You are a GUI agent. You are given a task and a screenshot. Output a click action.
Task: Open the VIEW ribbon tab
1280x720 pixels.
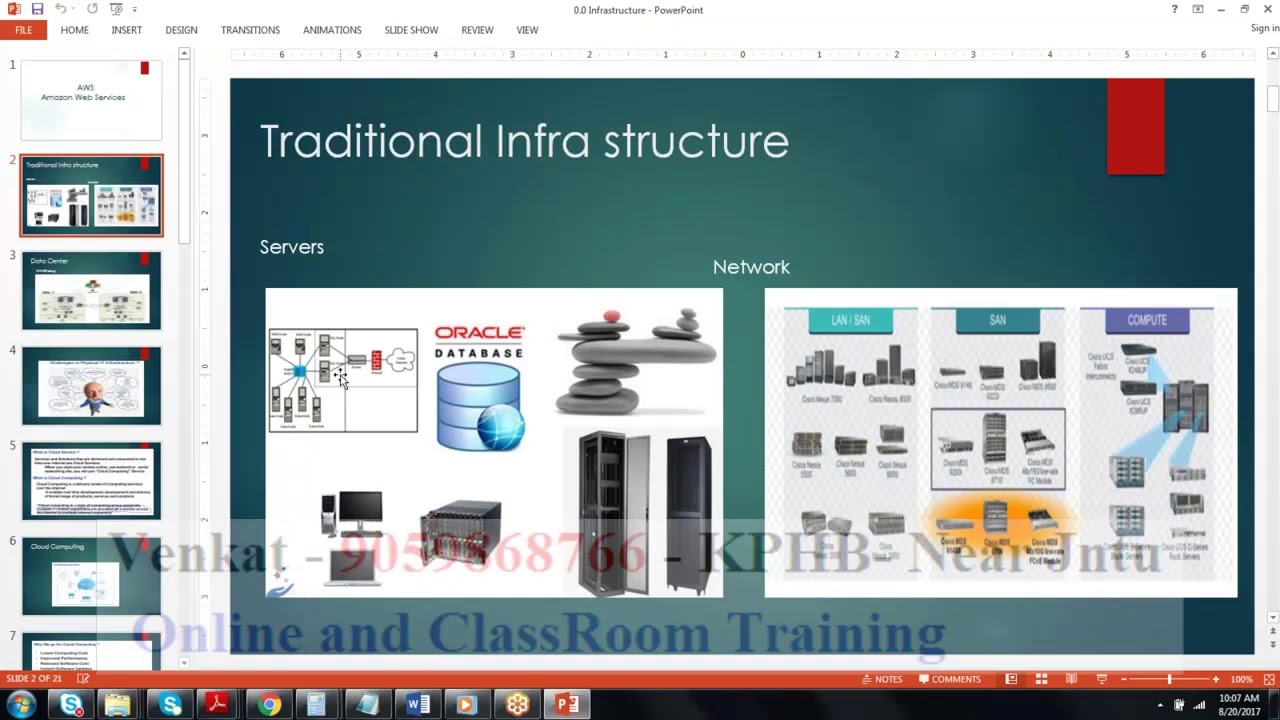click(x=527, y=30)
